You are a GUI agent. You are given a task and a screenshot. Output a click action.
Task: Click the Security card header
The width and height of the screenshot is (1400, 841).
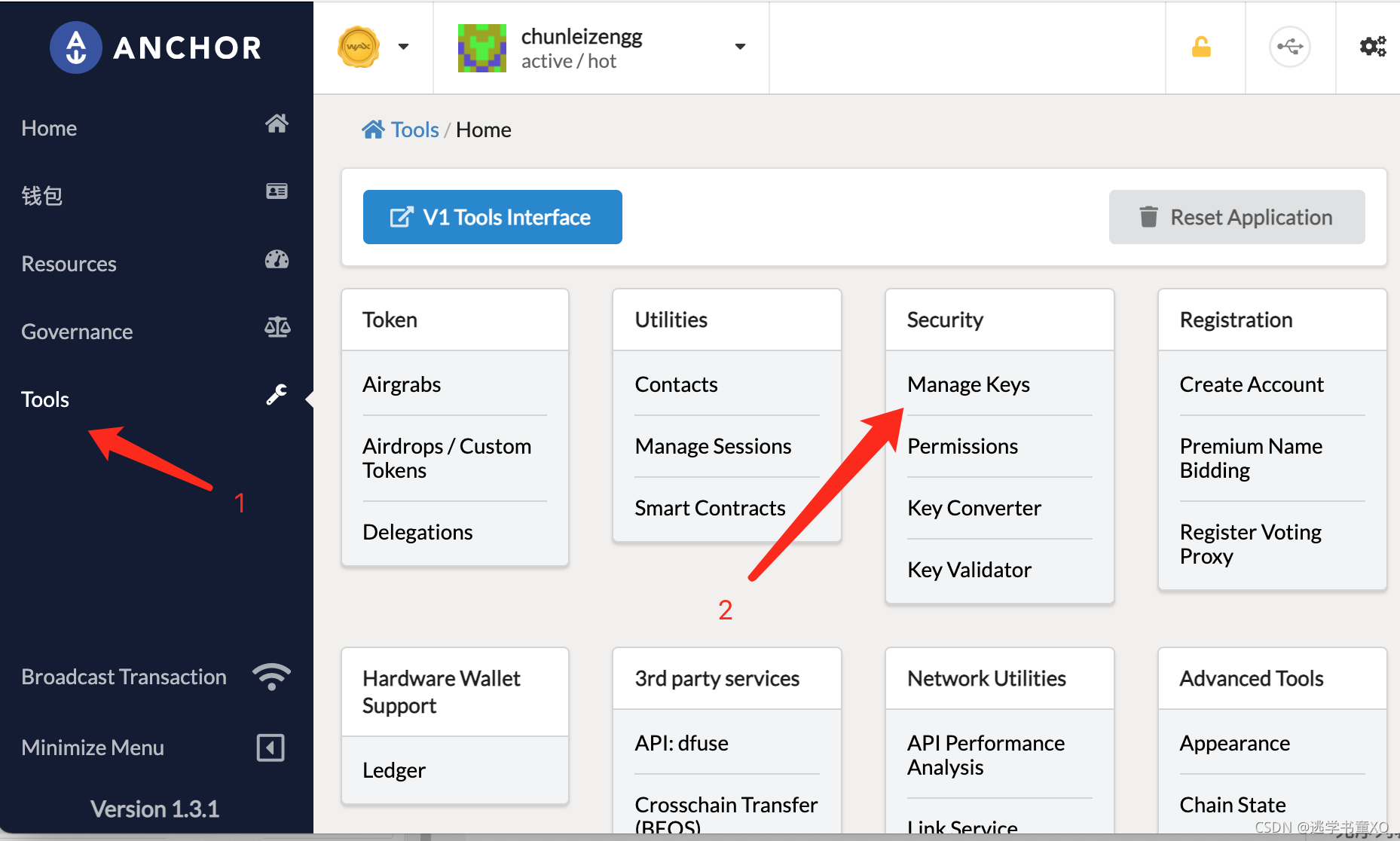[1000, 320]
